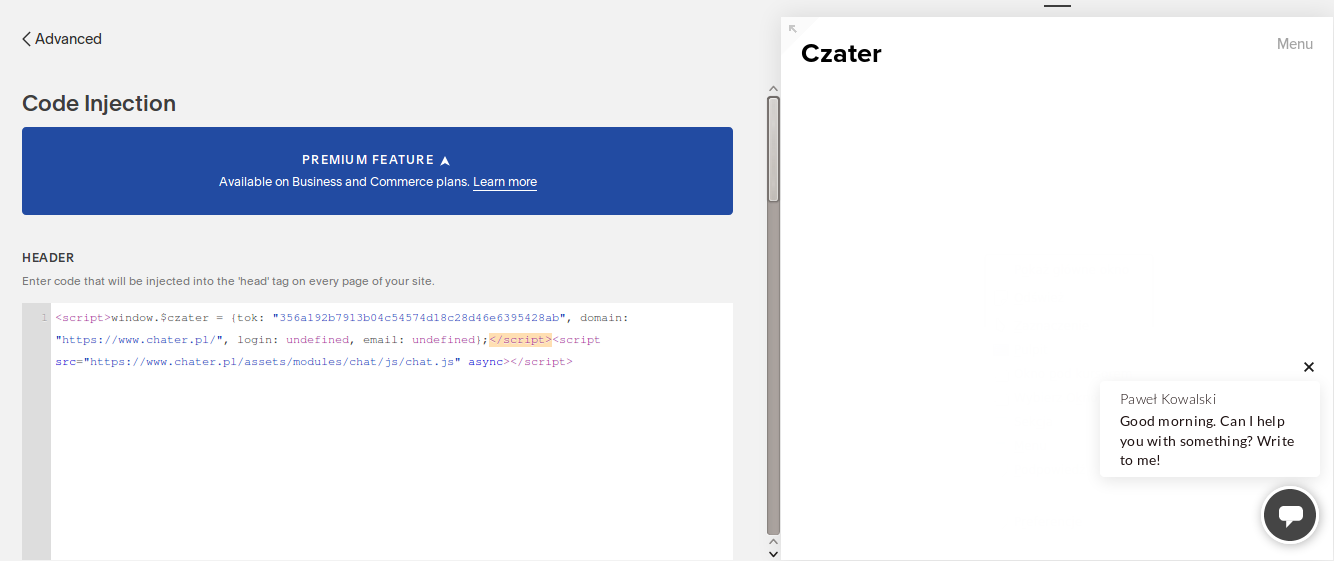
Task: Click the highlighted closing script tag
Action: [x=520, y=340]
